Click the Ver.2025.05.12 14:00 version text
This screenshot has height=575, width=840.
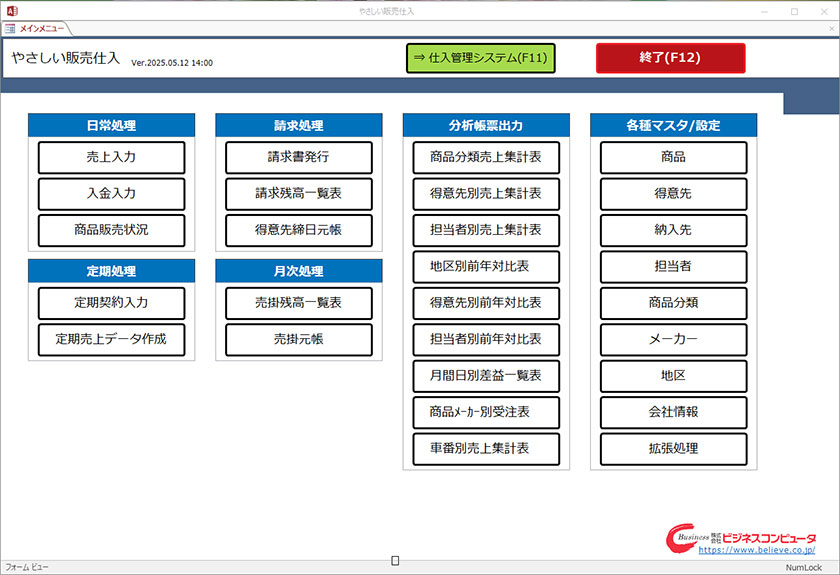coord(172,63)
